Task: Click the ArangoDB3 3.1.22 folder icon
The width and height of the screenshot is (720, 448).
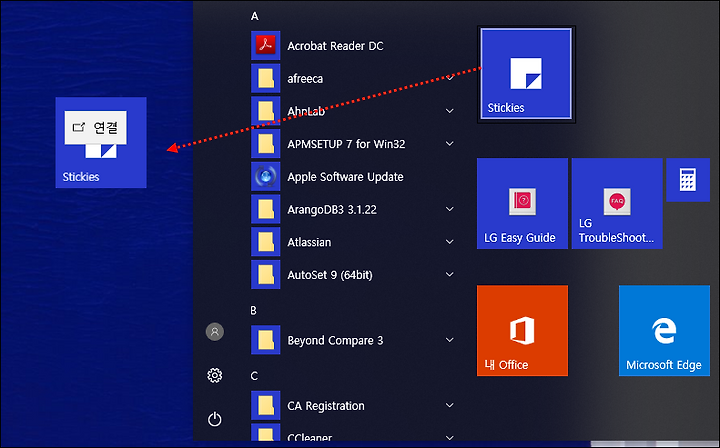Action: pyautogui.click(x=265, y=209)
